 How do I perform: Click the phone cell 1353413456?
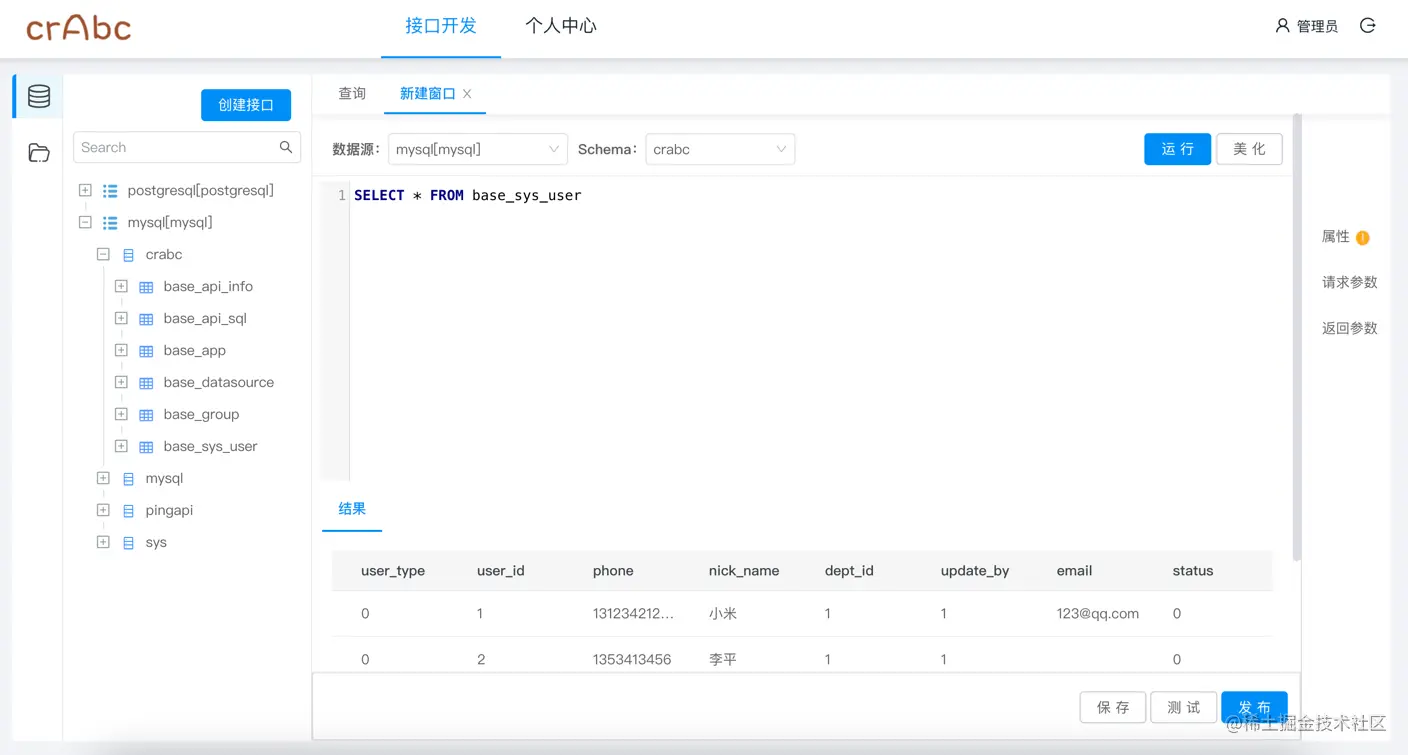(x=632, y=660)
